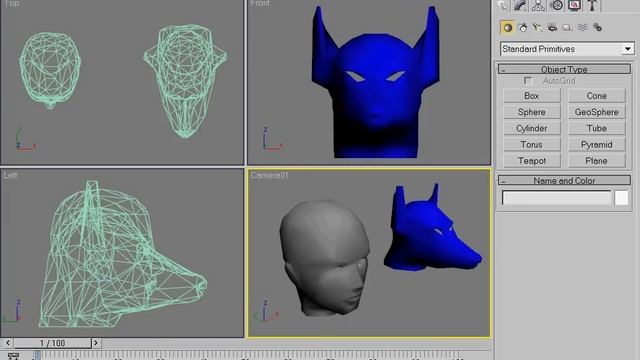Image resolution: width=640 pixels, height=360 pixels.
Task: Open the Utilities command panel tab
Action: point(592,5)
